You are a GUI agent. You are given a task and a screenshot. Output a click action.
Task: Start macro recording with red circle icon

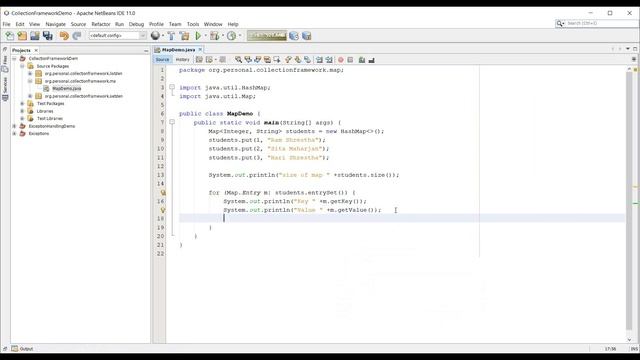[341, 60]
